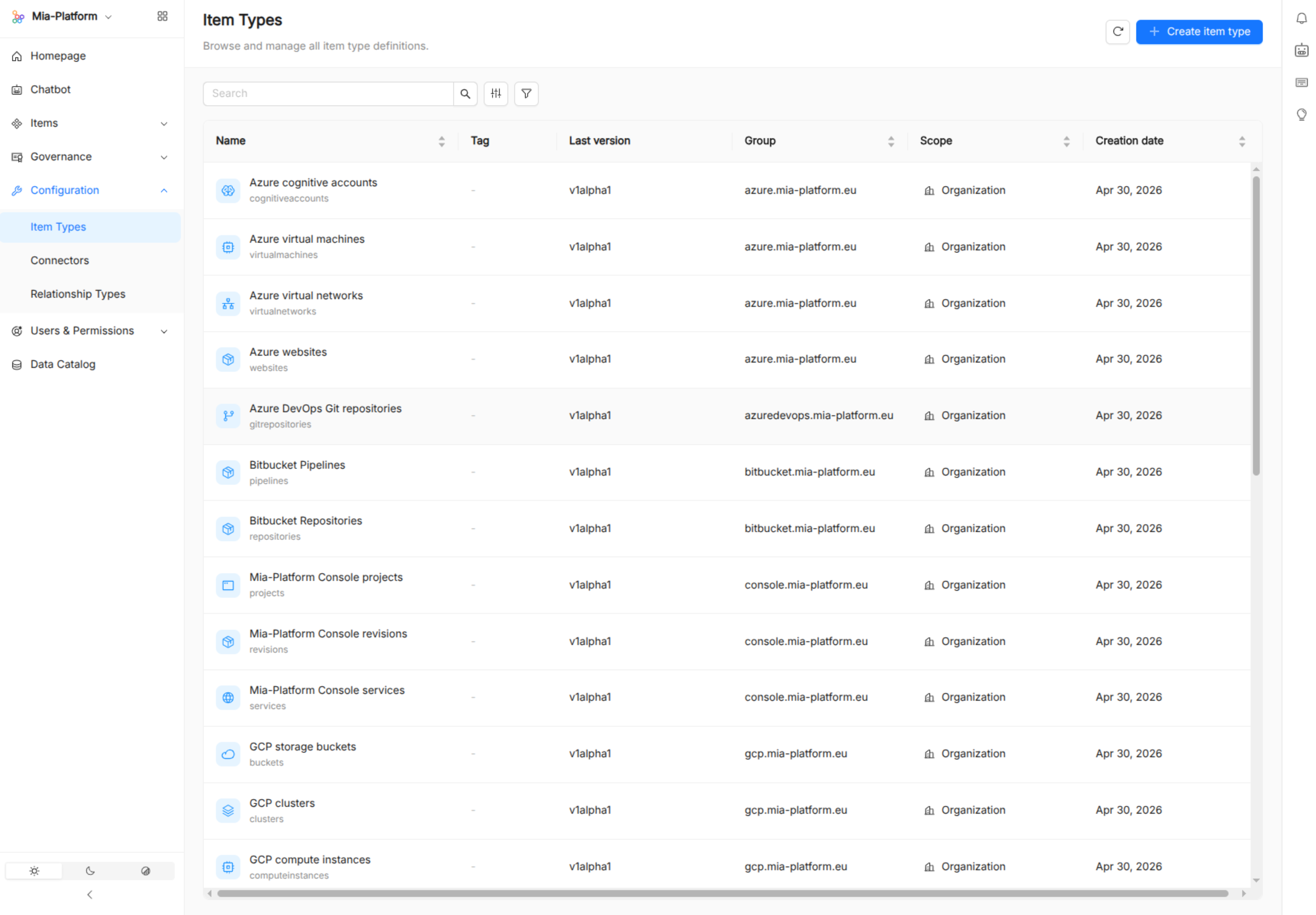Sort table by Group column
Screen dimensions: 1316x915
pos(890,141)
